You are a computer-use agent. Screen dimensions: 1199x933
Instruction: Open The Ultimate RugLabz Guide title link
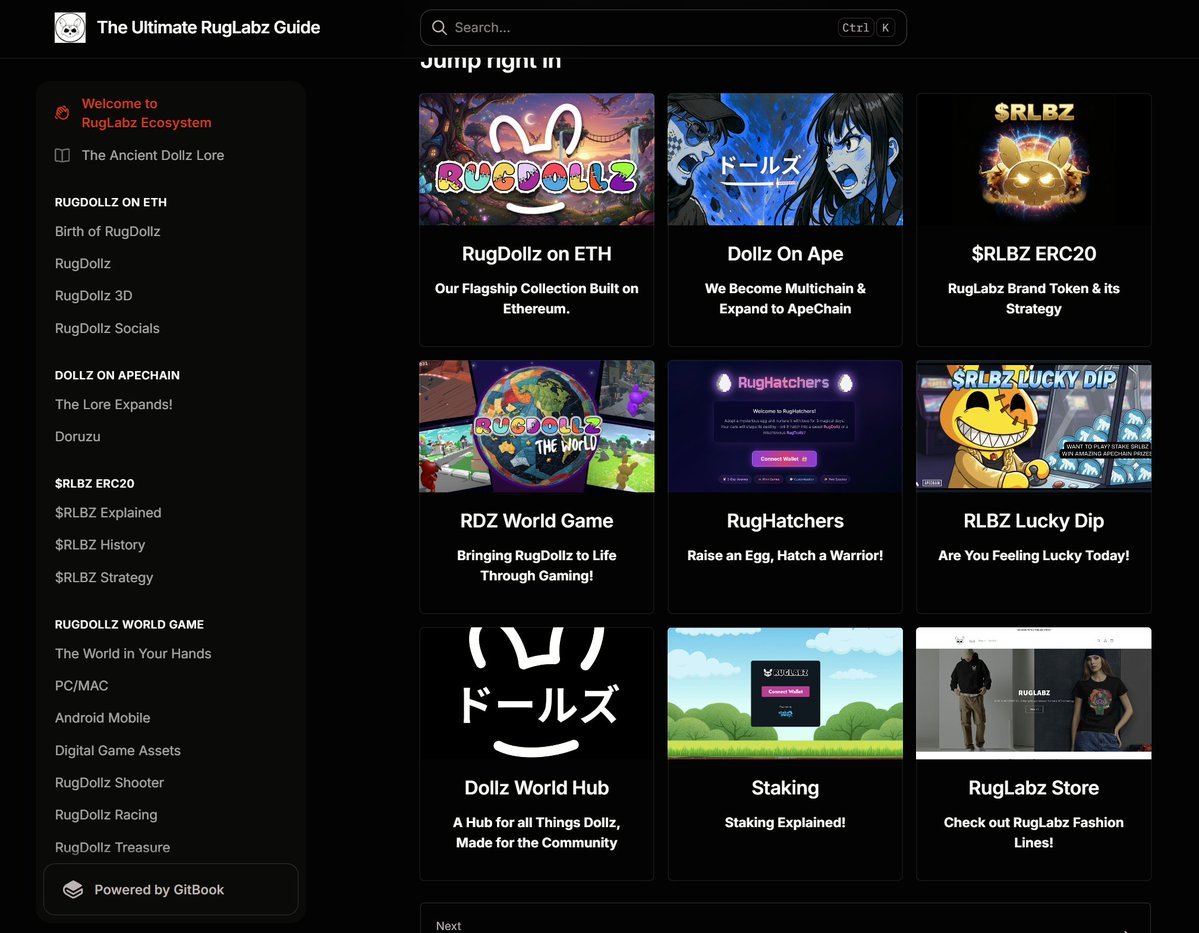pyautogui.click(x=208, y=28)
